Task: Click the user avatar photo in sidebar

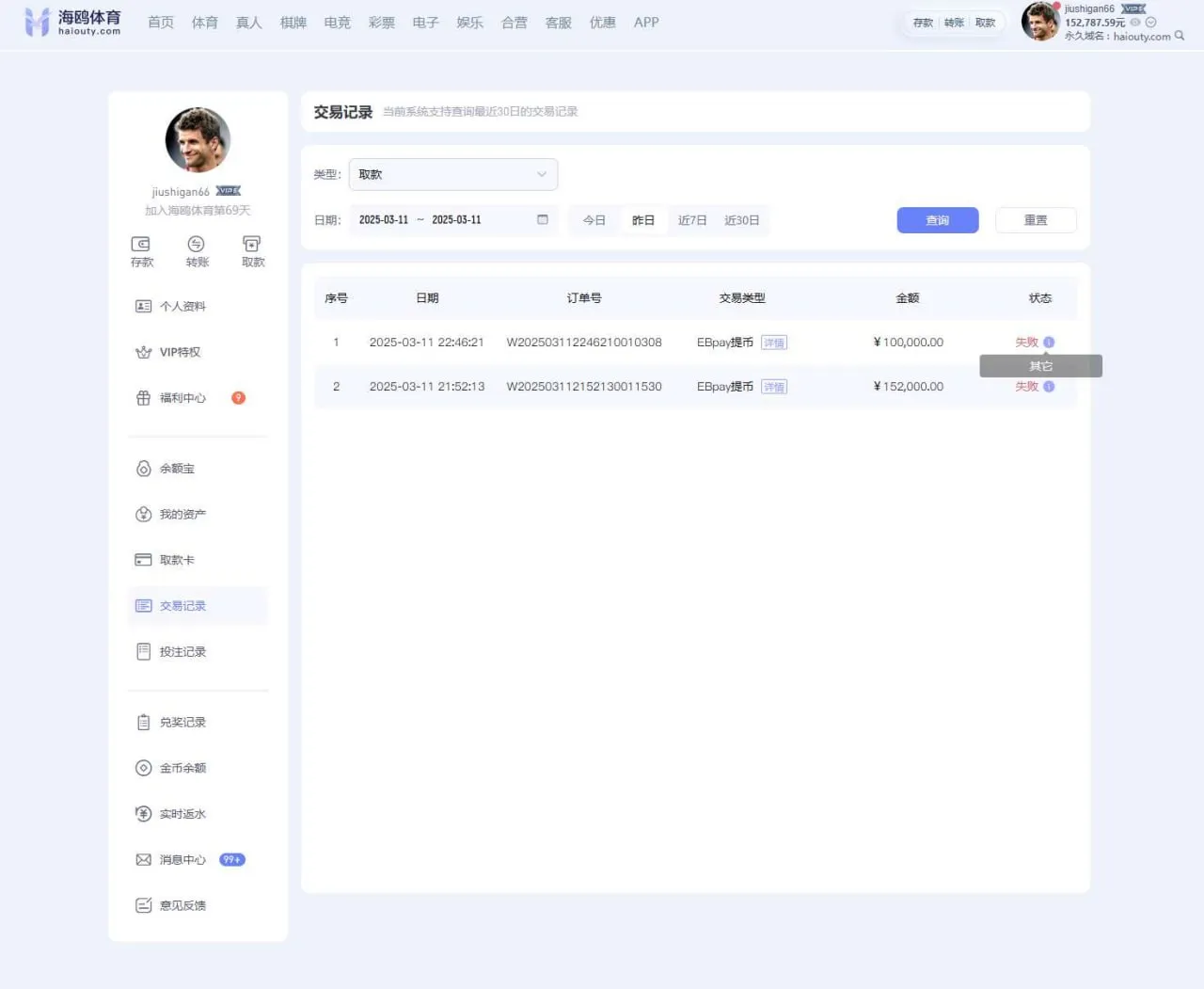Action: [x=197, y=139]
